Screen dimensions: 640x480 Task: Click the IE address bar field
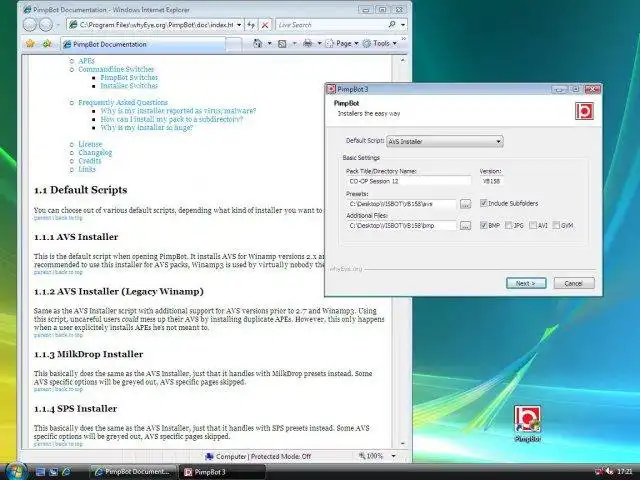pyautogui.click(x=156, y=25)
